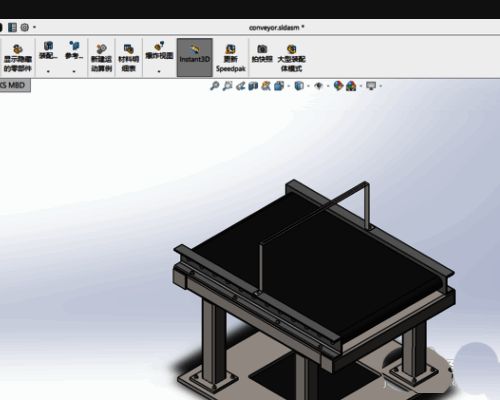Expand the View Orientation dropdown arrow
Screen dimensions: 500x400
(x=289, y=86)
